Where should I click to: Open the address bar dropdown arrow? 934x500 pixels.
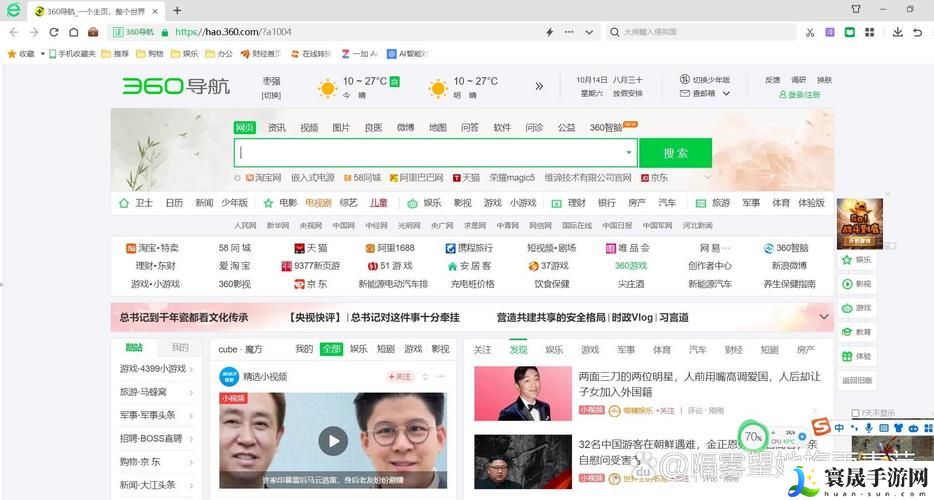coord(589,32)
